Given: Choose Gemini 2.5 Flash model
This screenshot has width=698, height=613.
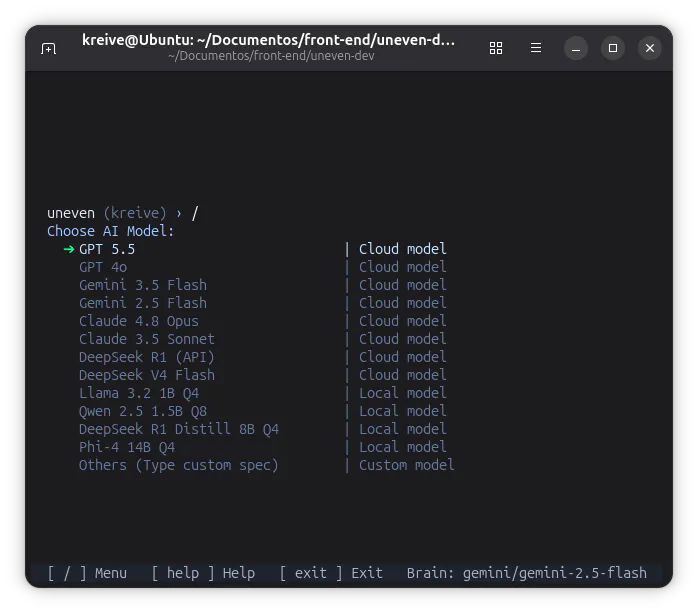Looking at the screenshot, I should pyautogui.click(x=143, y=303).
